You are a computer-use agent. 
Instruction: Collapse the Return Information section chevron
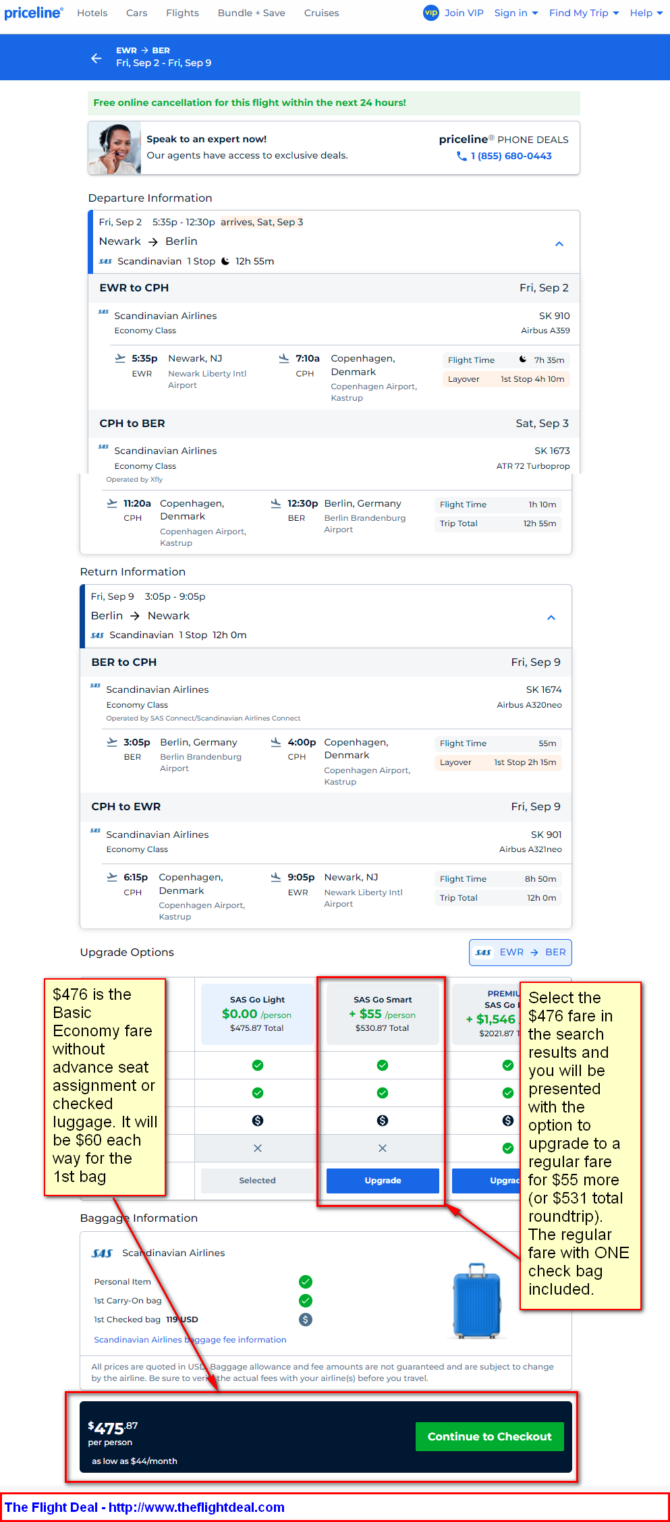[x=551, y=617]
